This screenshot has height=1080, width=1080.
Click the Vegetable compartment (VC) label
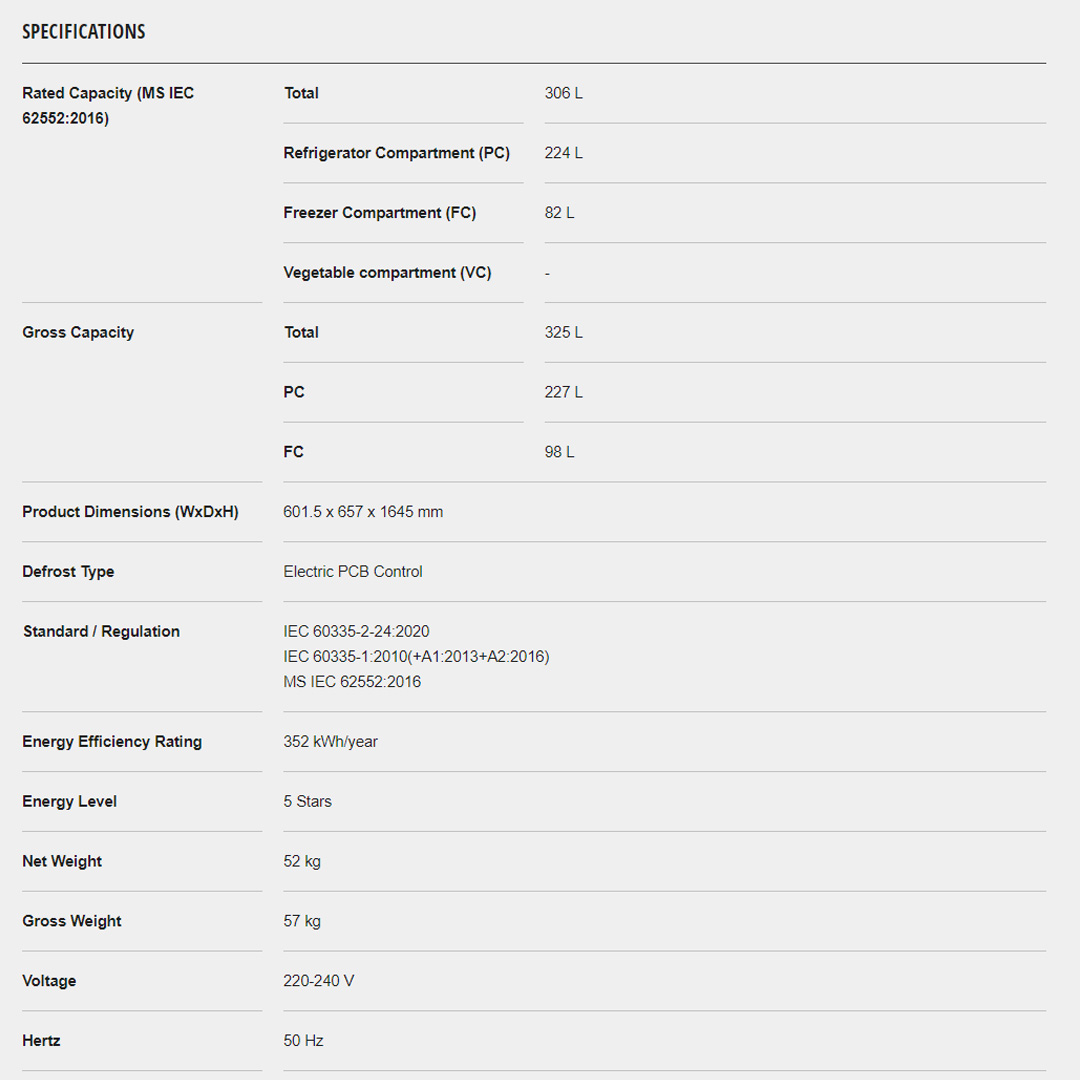point(387,273)
